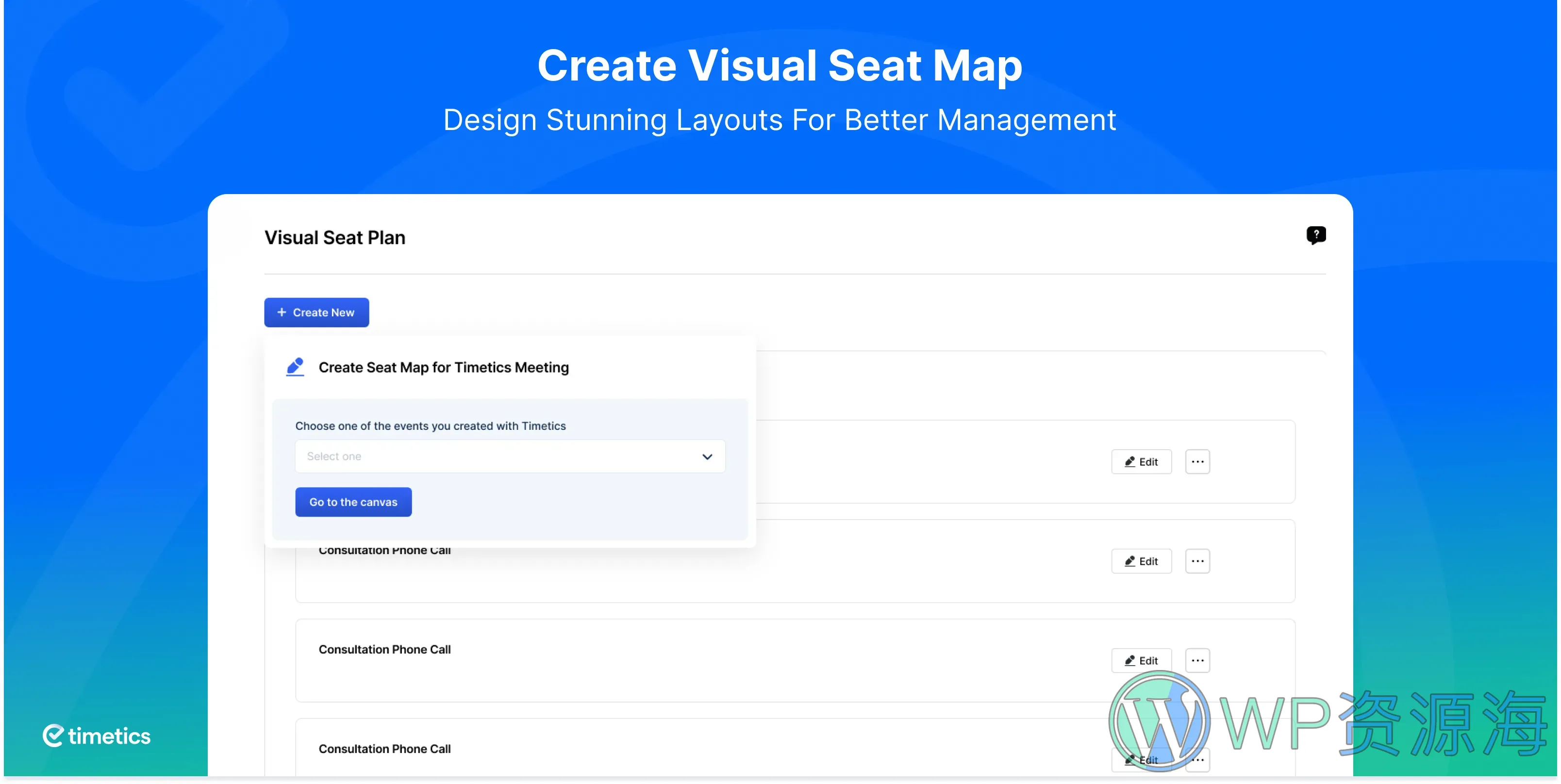Click the Visual Seat Plan heading
This screenshot has width=1561, height=784.
[334, 238]
